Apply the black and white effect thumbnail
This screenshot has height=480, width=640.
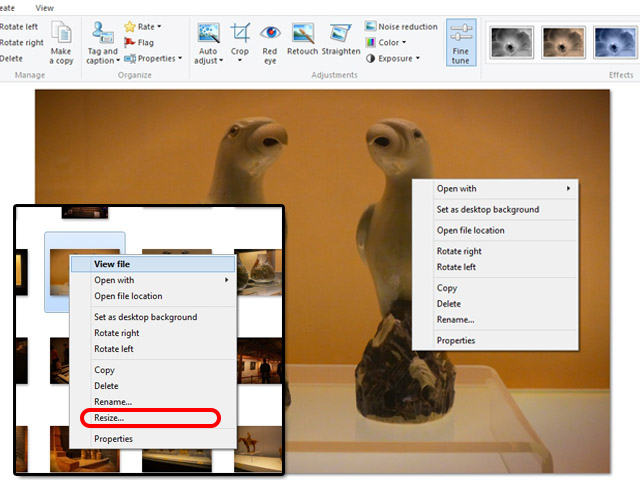(x=511, y=42)
